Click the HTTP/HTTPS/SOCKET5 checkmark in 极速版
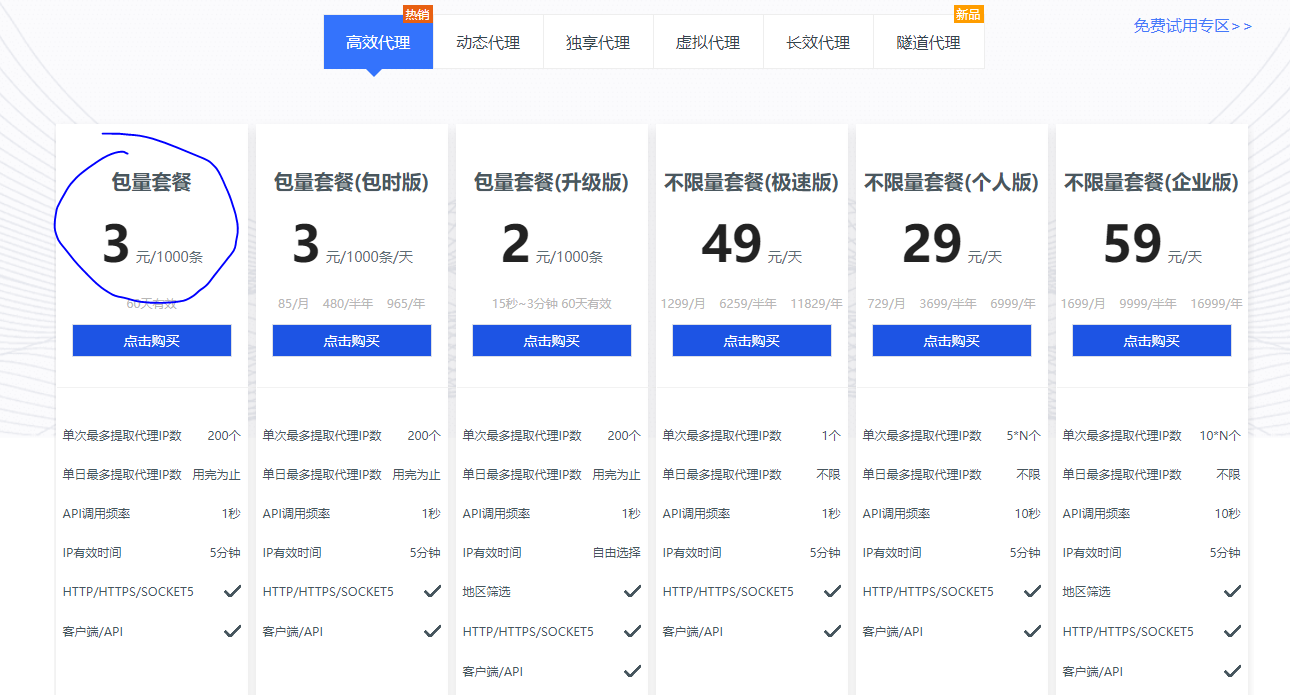Image resolution: width=1290 pixels, height=695 pixels. tap(832, 592)
